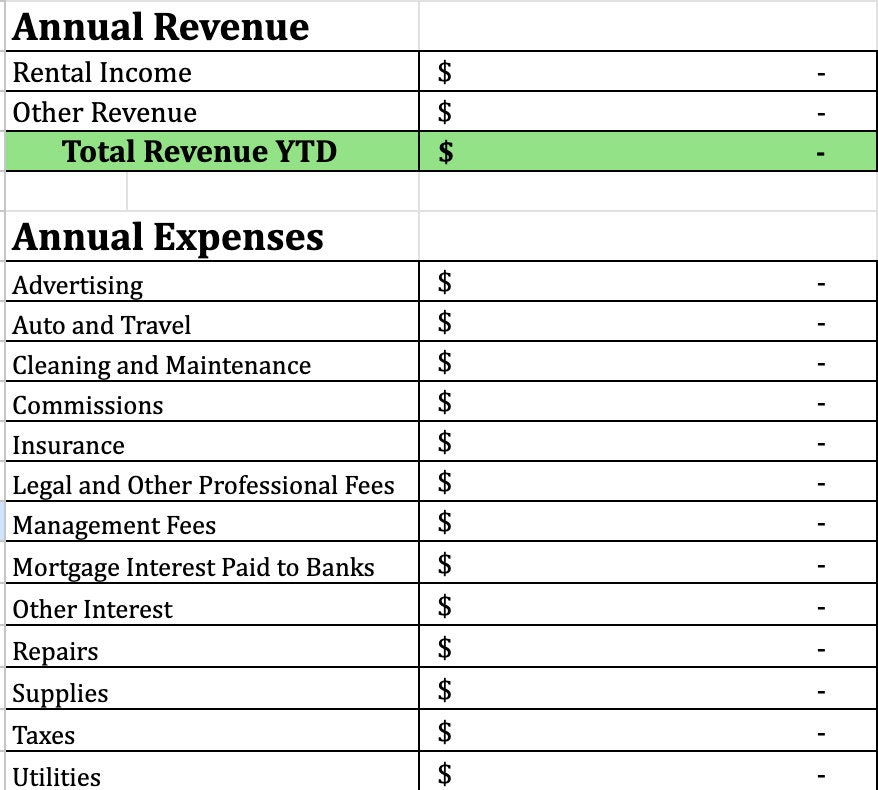Click the Rental Income label cell
Viewport: 878px width, 790px height.
pyautogui.click(x=102, y=73)
